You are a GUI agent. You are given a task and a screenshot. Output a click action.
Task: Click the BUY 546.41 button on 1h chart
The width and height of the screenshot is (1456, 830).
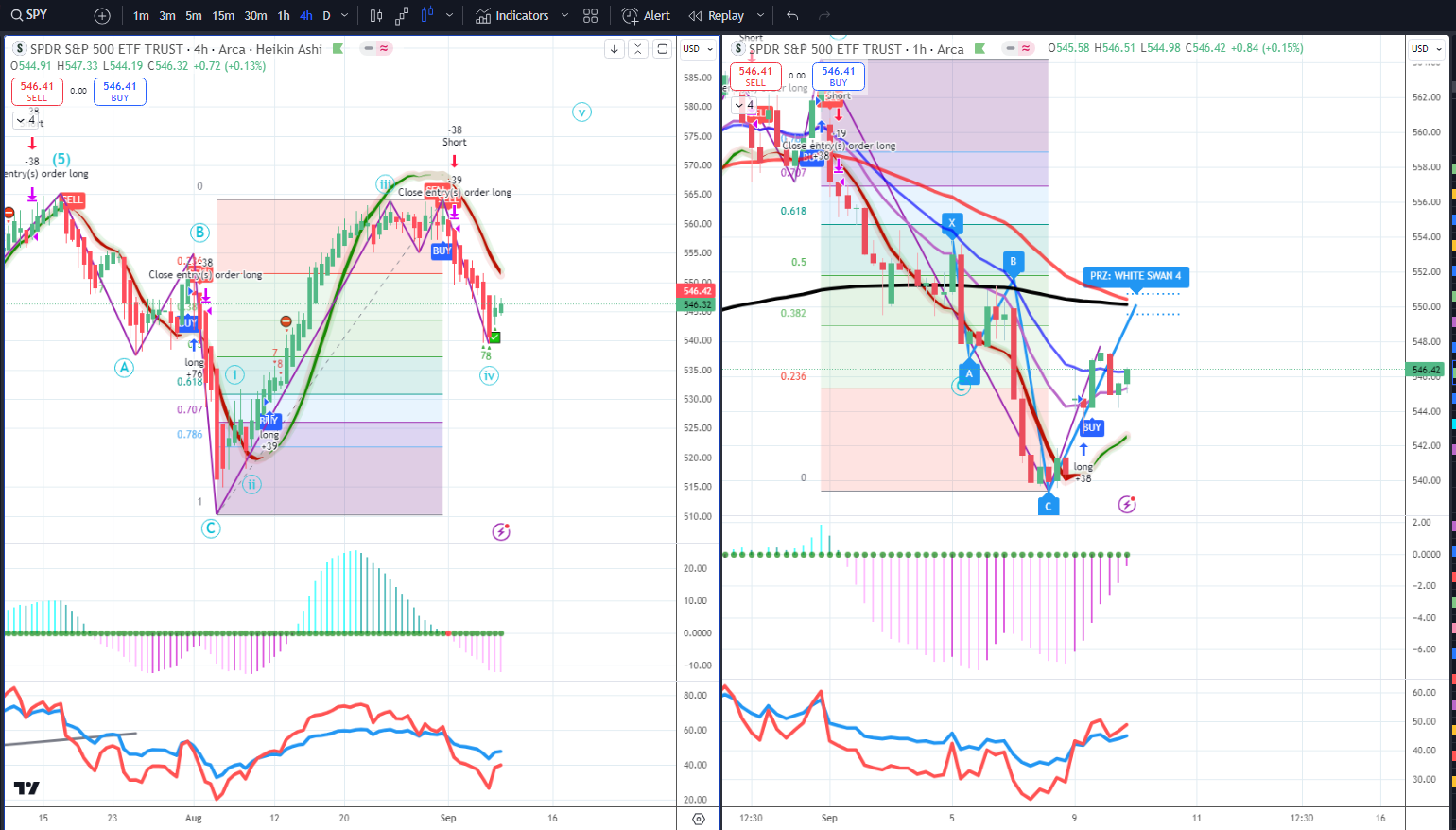839,76
